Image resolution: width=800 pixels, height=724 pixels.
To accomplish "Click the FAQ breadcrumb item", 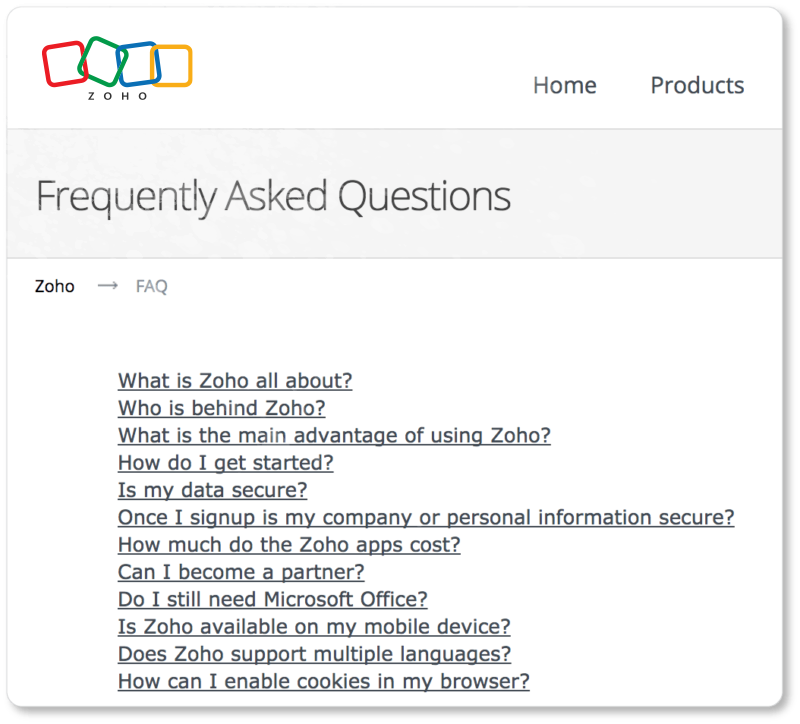I will [150, 286].
